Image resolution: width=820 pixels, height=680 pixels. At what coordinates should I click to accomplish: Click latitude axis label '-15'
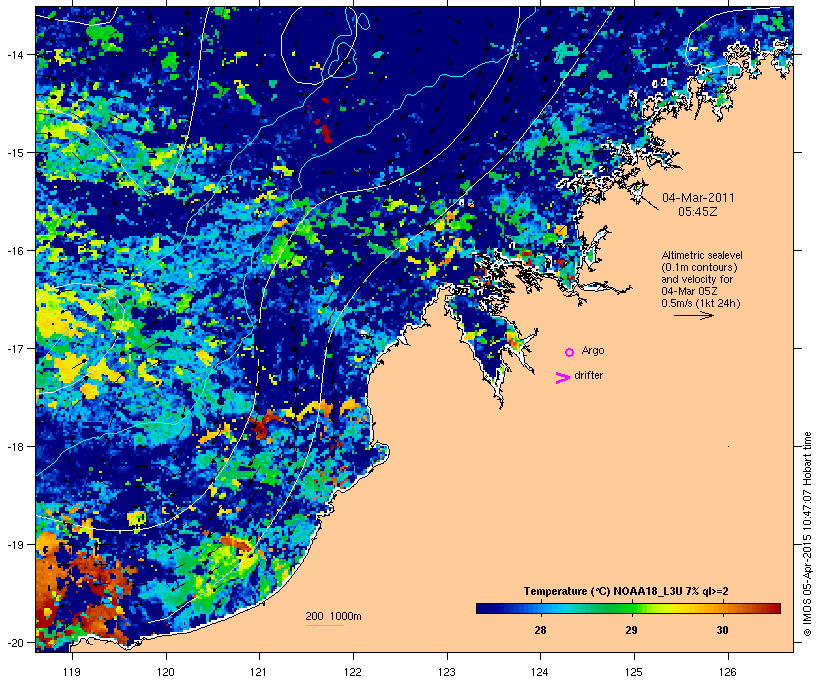pyautogui.click(x=14, y=153)
